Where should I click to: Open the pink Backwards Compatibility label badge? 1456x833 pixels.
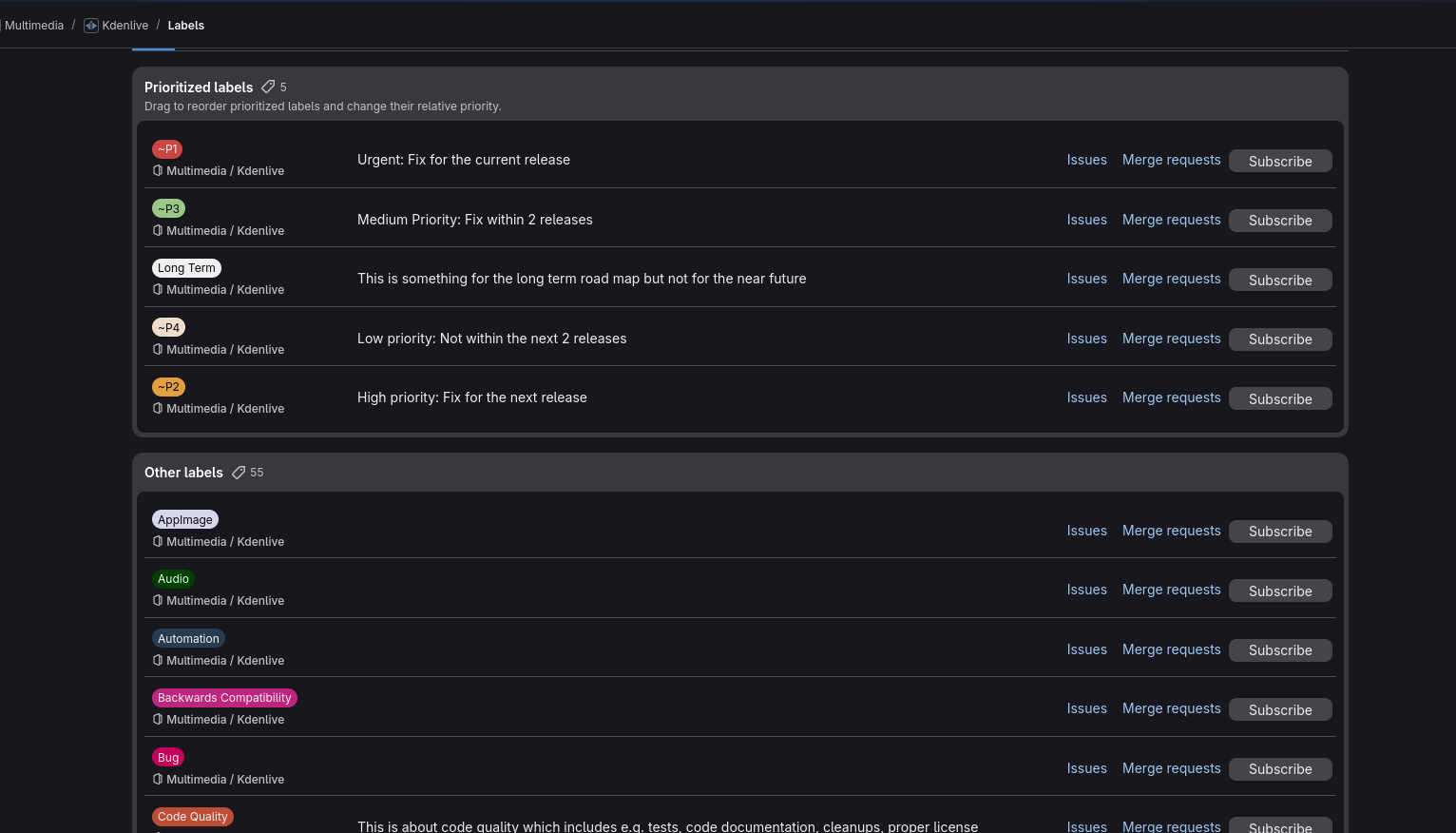pyautogui.click(x=224, y=698)
